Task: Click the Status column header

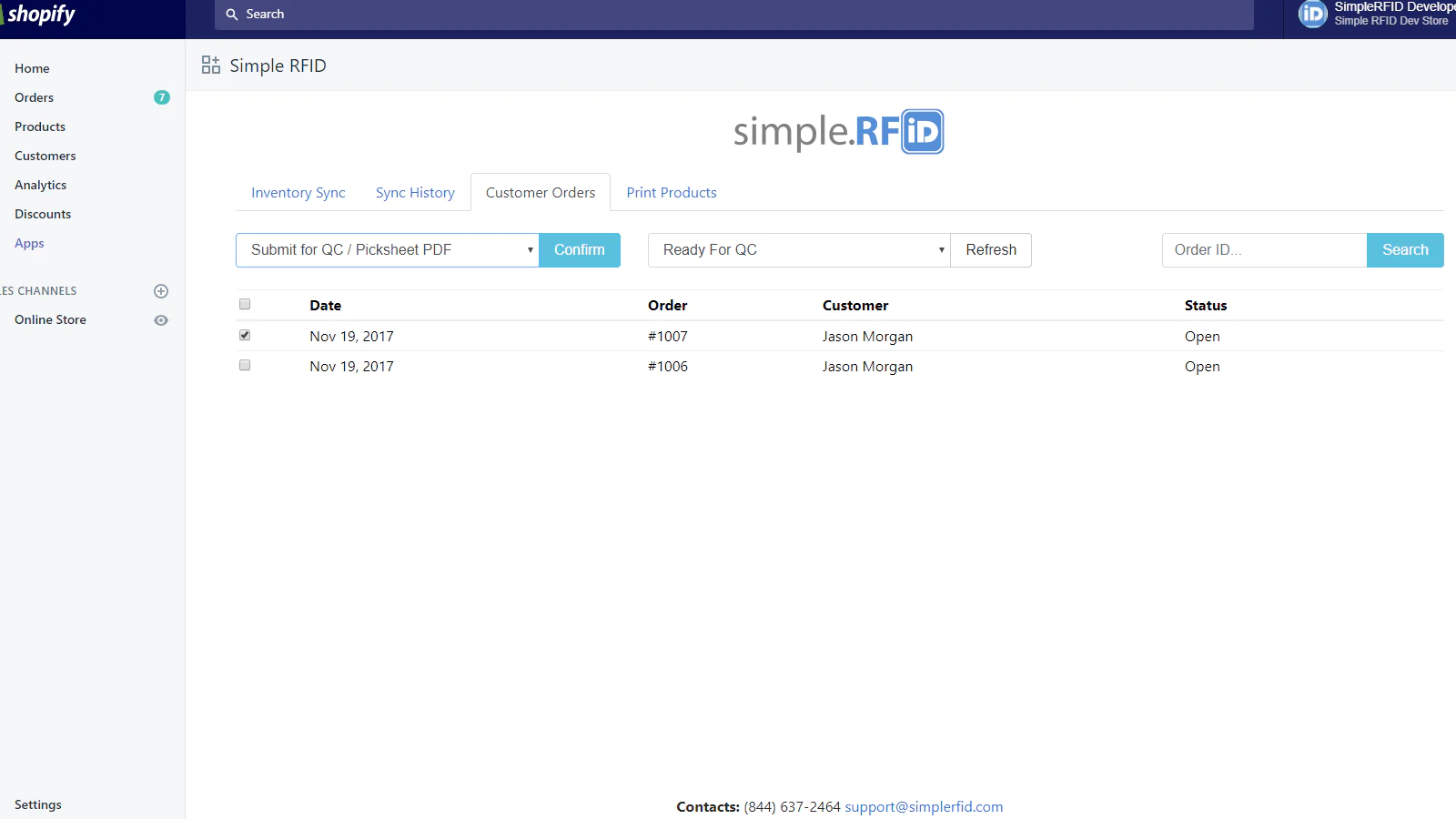Action: 1206,306
